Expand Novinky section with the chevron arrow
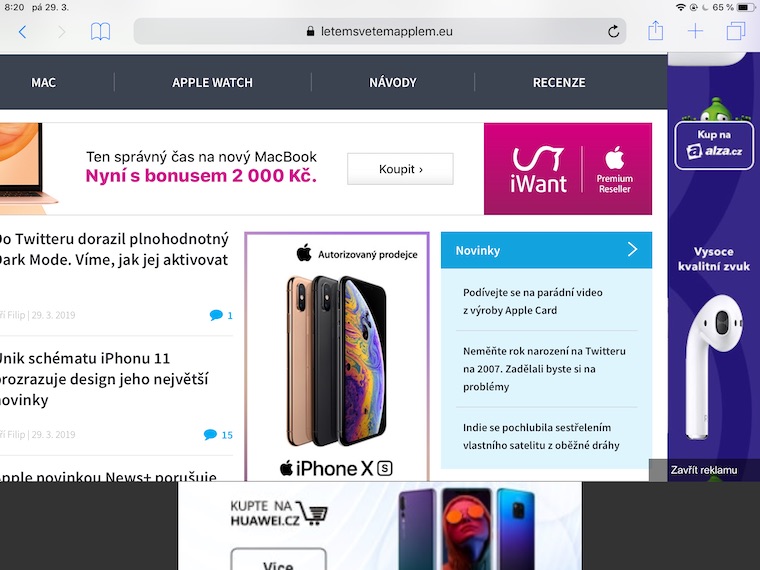 point(633,250)
